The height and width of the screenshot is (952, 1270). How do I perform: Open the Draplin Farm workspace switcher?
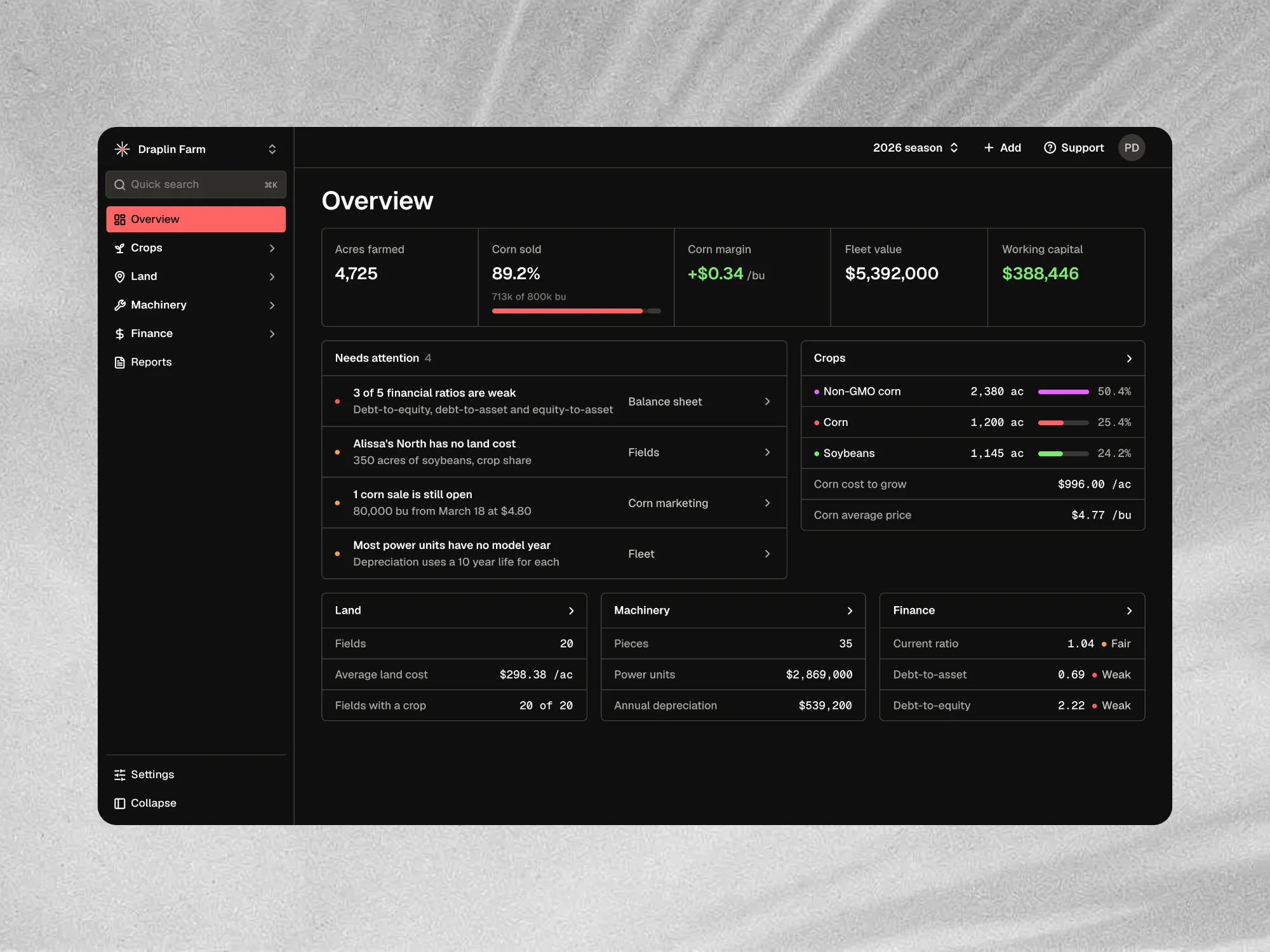[196, 149]
